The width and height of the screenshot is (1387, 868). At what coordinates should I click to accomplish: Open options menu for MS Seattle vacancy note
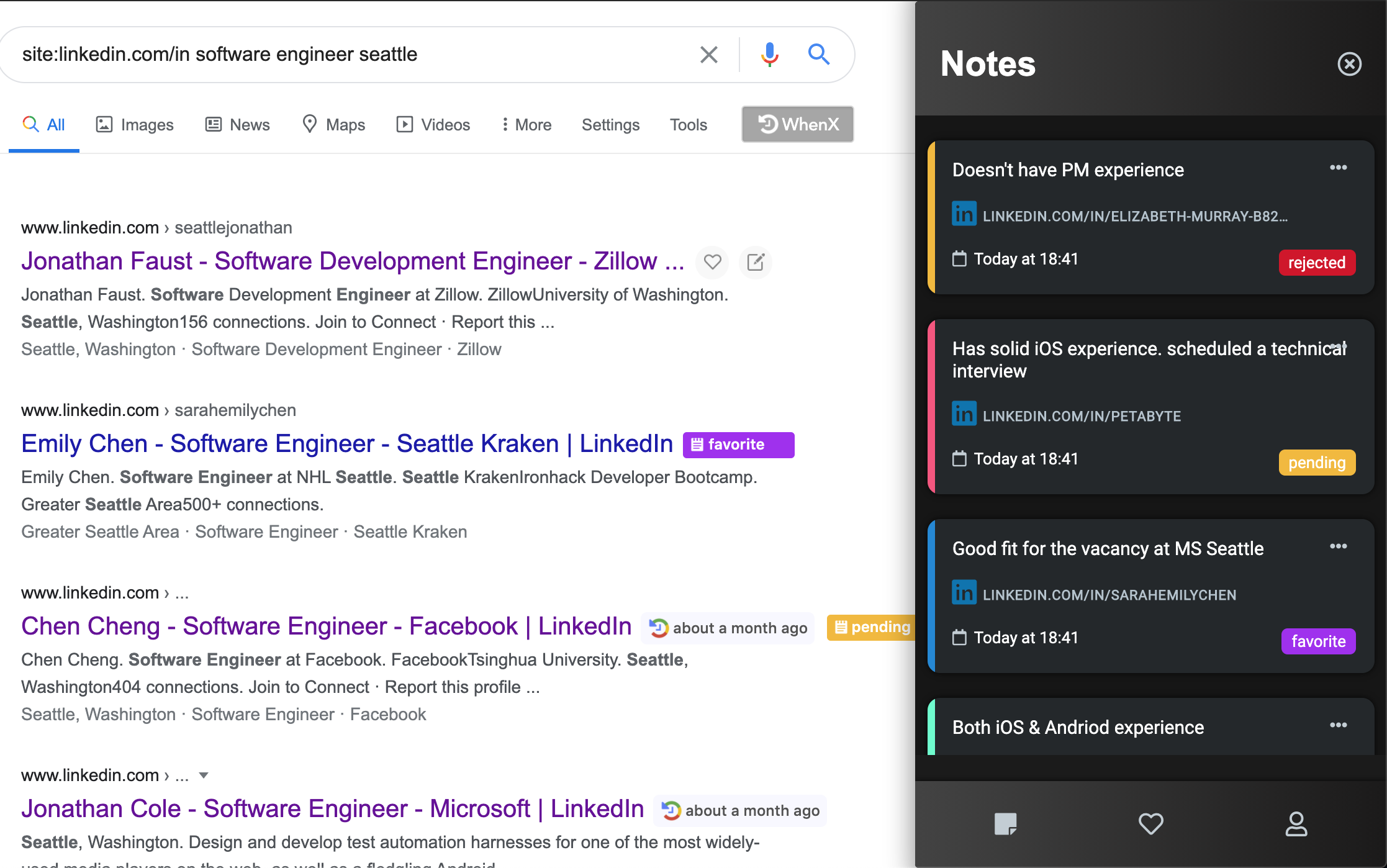tap(1338, 546)
